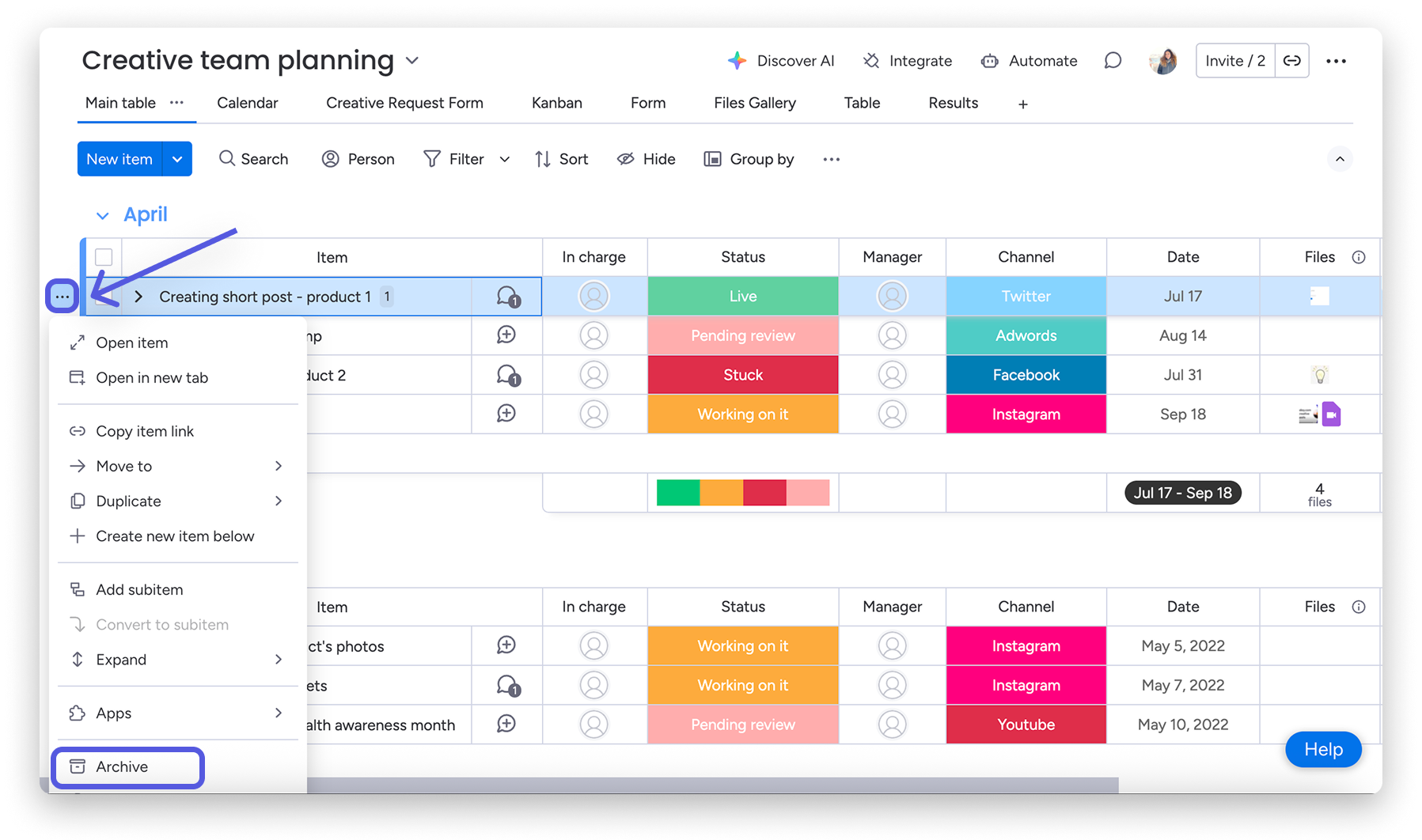Copy board link via the chain icon
Viewport: 1422px width, 840px height.
tap(1291, 61)
